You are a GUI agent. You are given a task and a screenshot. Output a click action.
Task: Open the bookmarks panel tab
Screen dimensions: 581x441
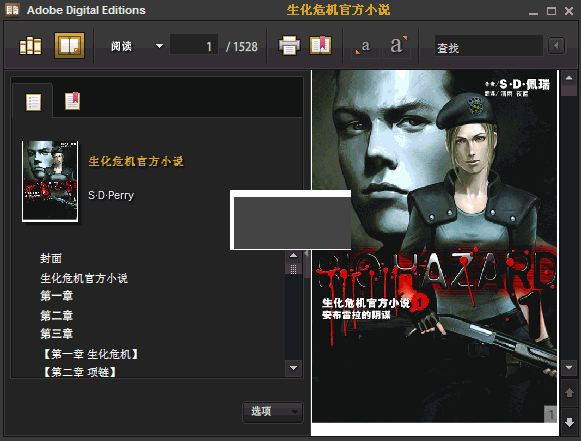click(x=72, y=101)
